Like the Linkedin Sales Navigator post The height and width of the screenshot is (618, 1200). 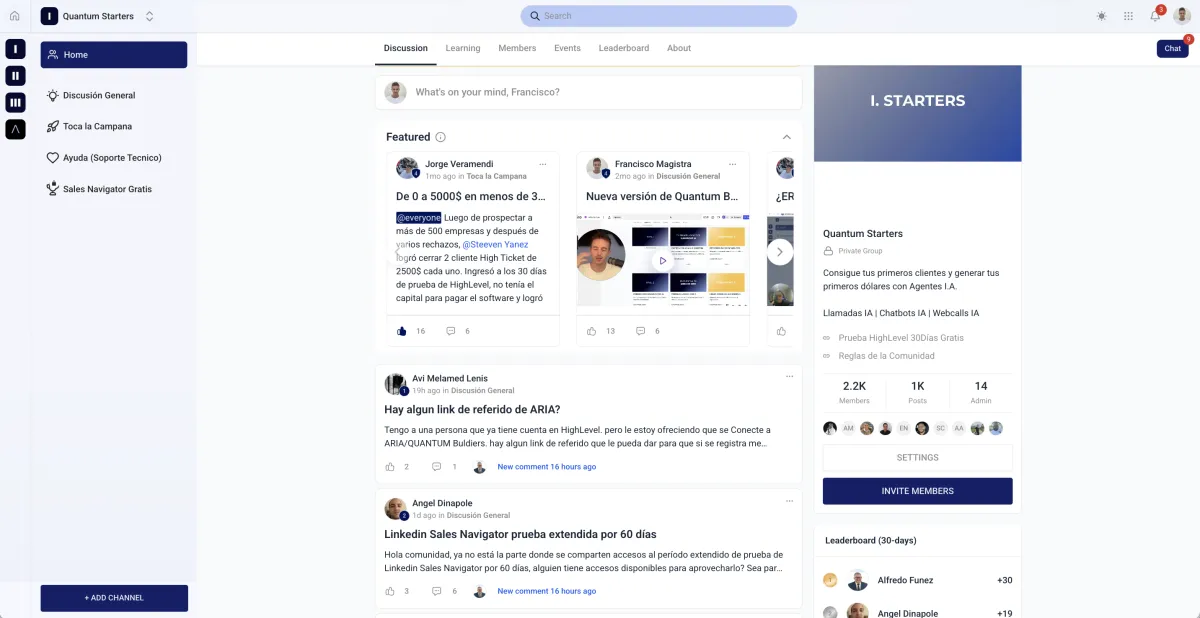391,591
